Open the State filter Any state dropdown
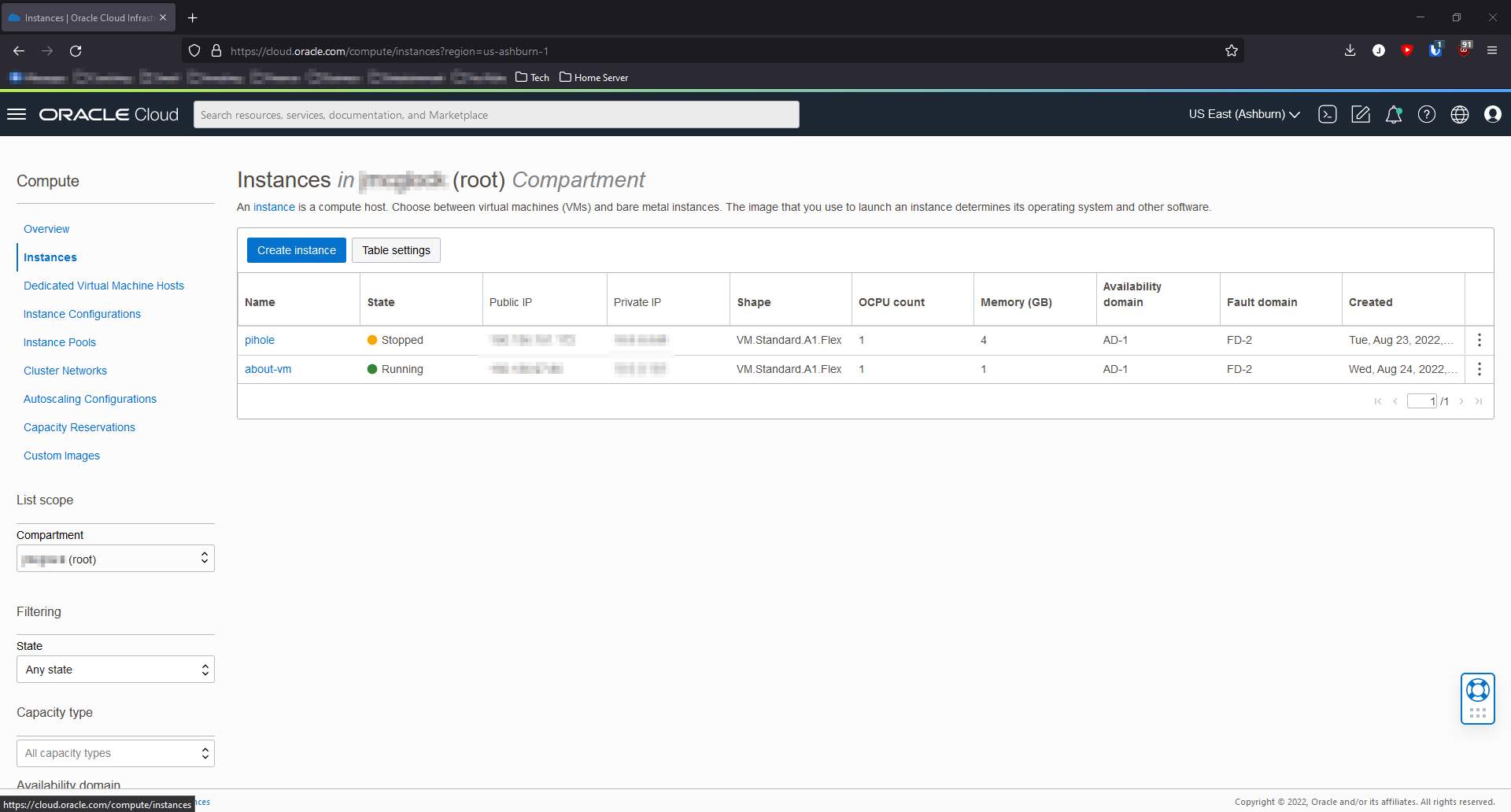 coord(115,669)
